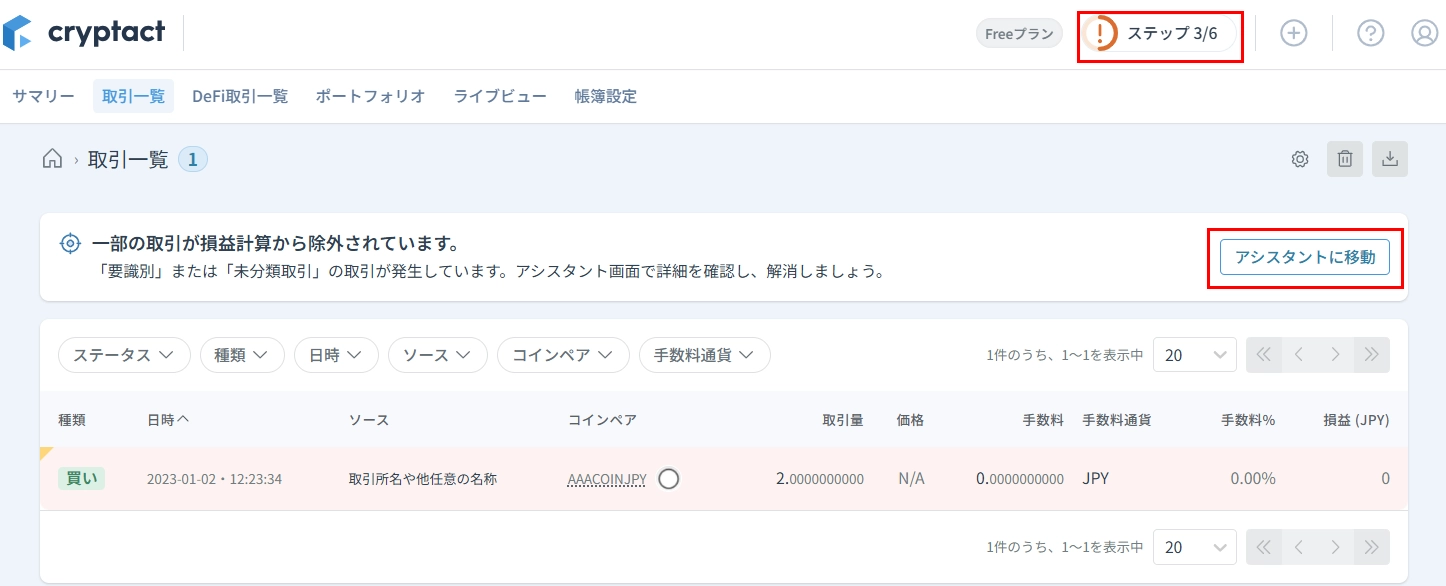
Task: Expand the コインペア filter dropdown
Action: pyautogui.click(x=563, y=355)
